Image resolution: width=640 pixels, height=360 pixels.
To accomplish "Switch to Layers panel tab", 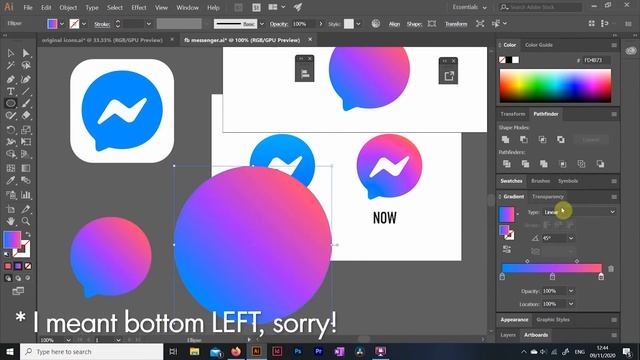I will (508, 335).
